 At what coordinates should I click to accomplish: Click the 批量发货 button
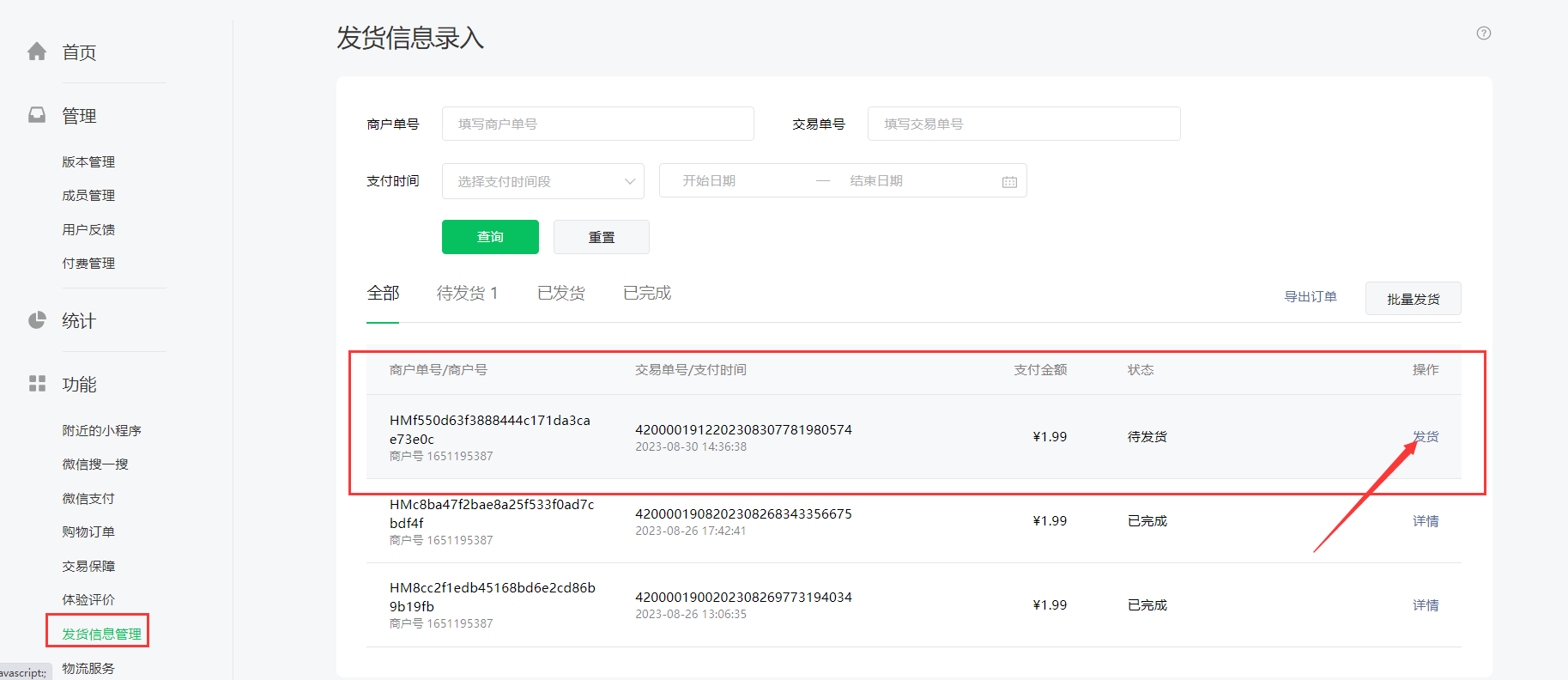pyautogui.click(x=1413, y=299)
